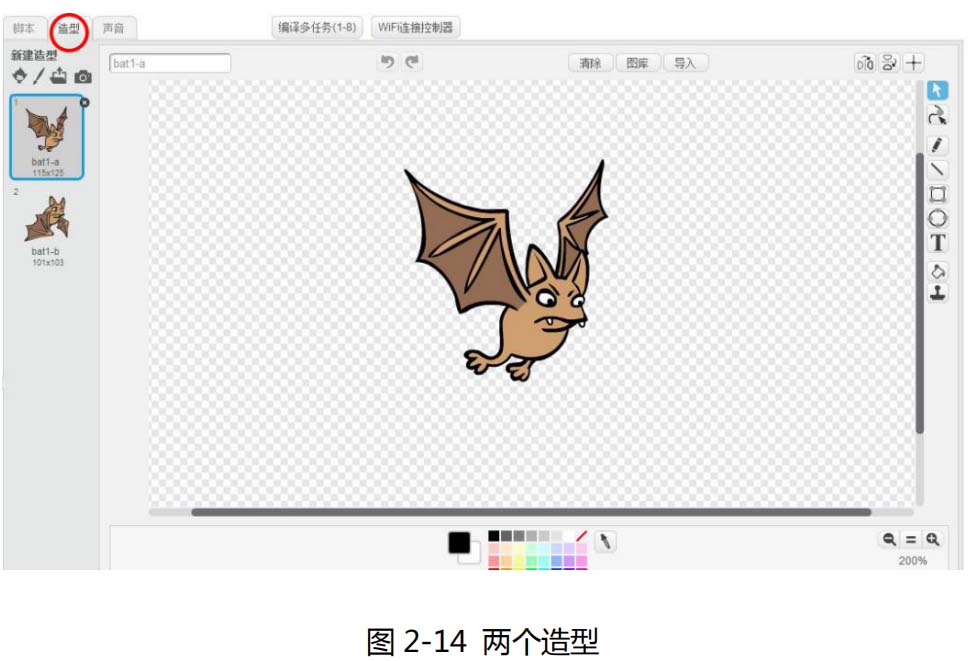Select the paint bucket fill tool
This screenshot has height=661, width=971.
[x=937, y=271]
